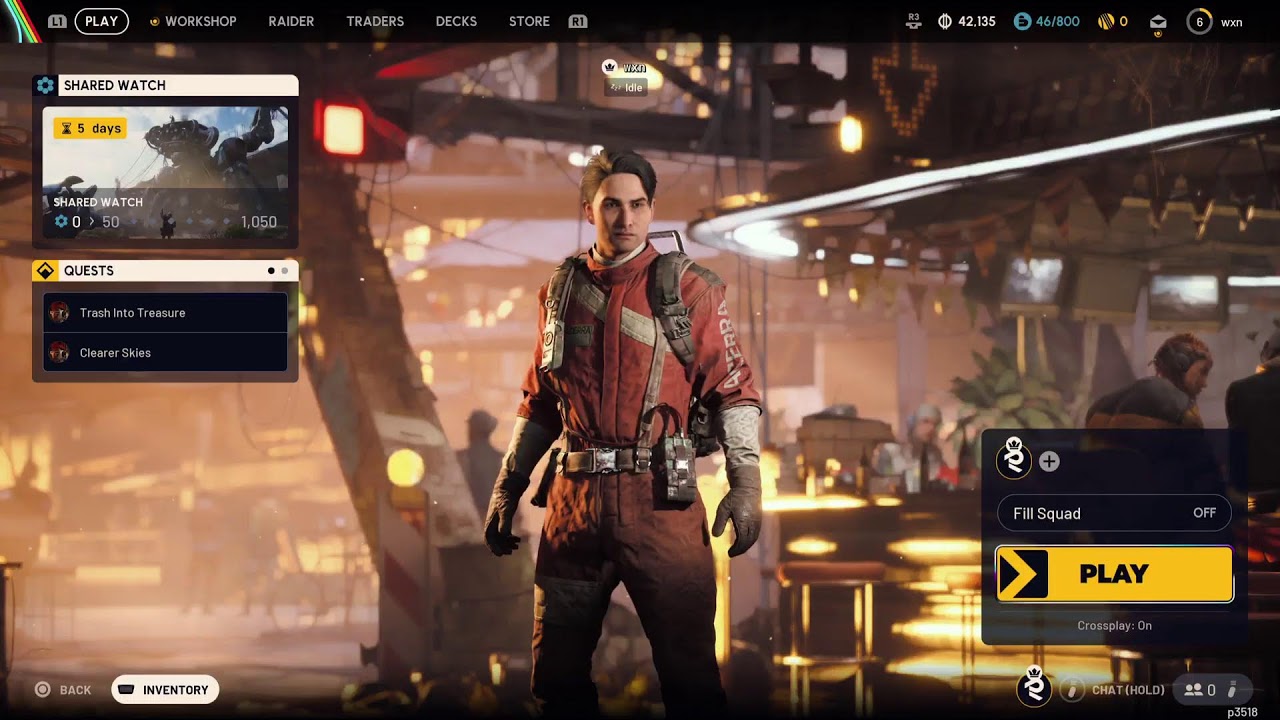Go to the Traders tab

tap(375, 21)
